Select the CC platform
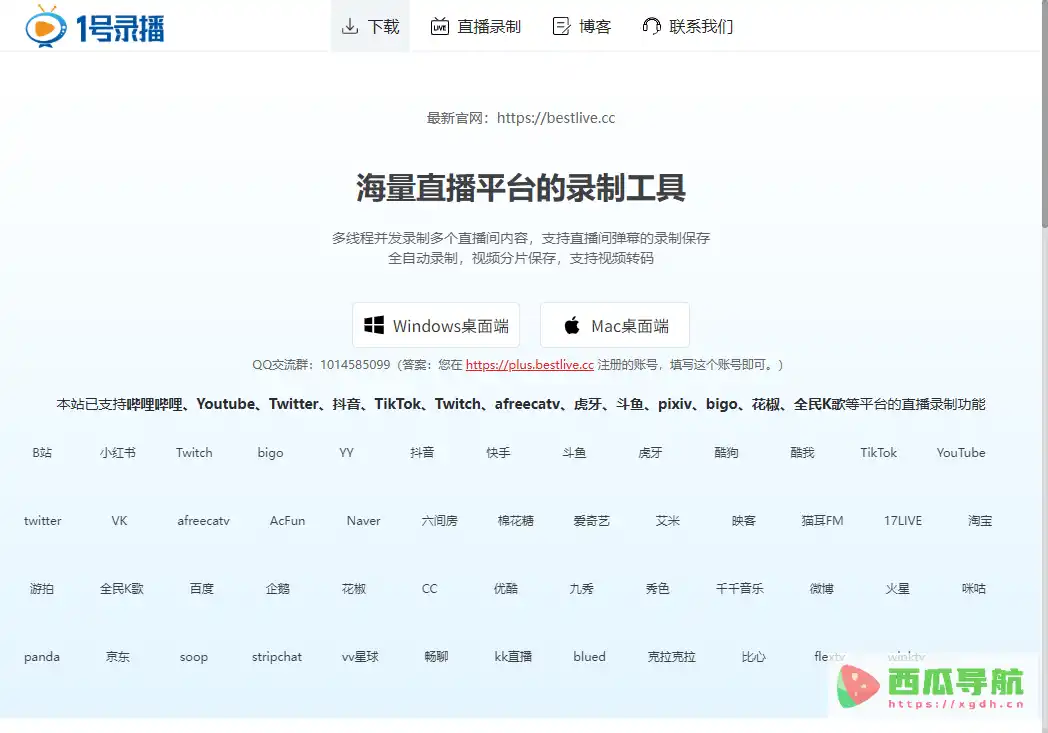 pos(430,589)
